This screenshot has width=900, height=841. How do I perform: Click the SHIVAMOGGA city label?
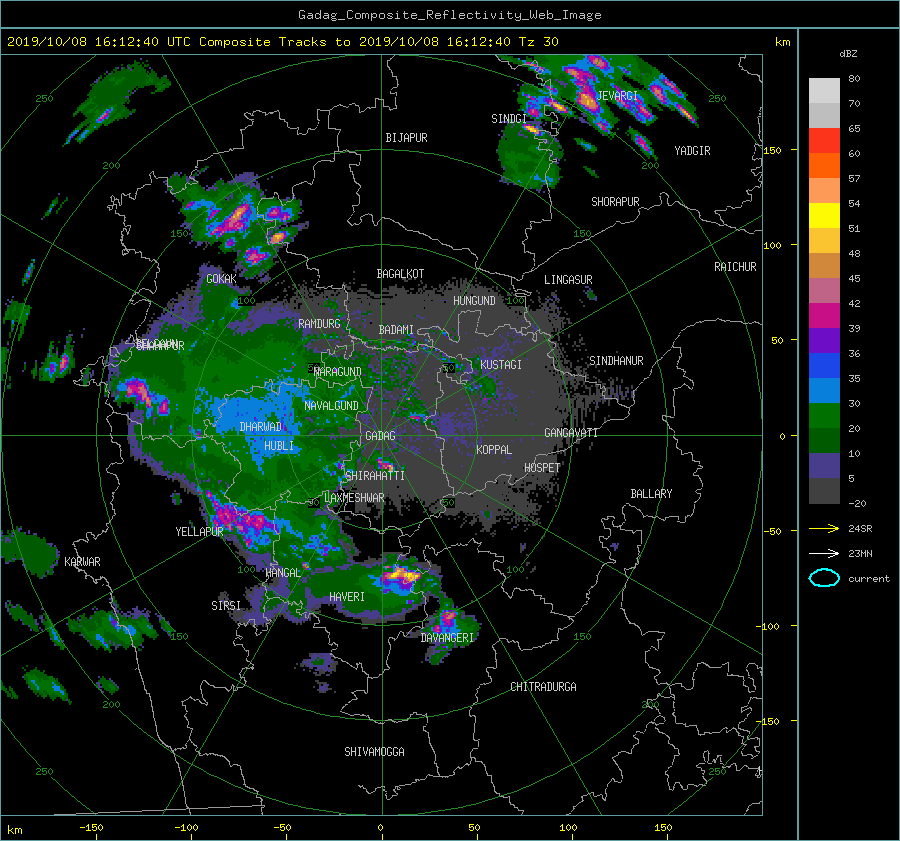tap(374, 751)
